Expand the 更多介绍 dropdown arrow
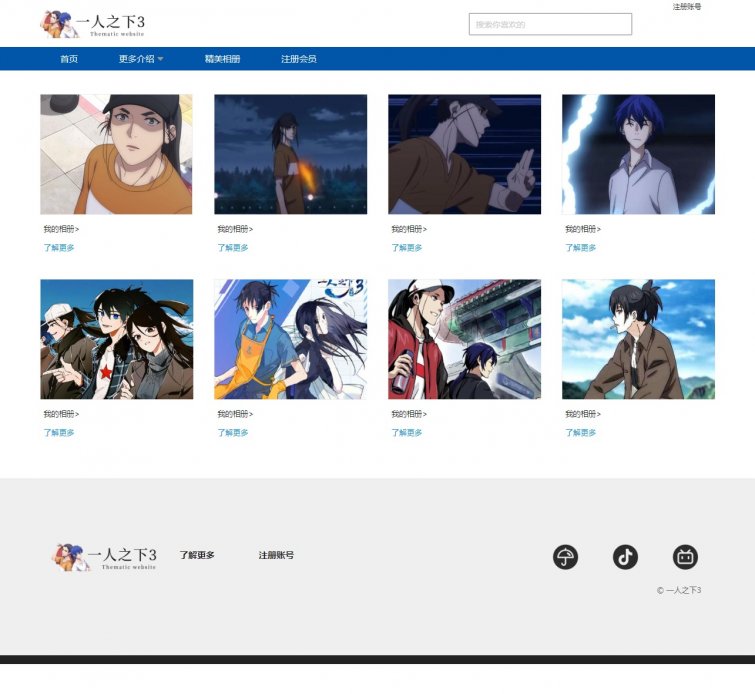The image size is (755, 694). coord(160,59)
